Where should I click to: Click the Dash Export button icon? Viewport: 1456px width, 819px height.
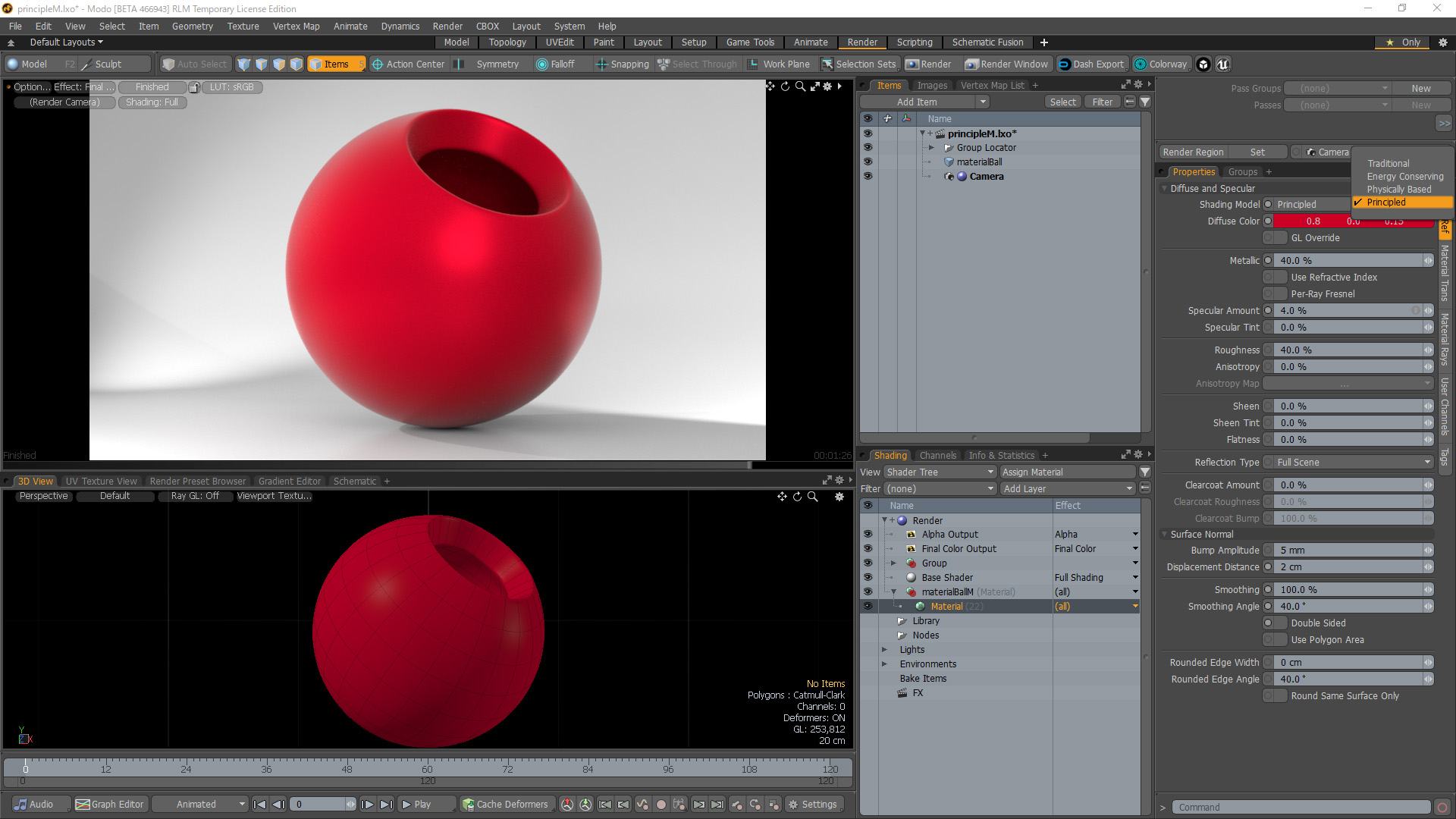tap(1065, 64)
